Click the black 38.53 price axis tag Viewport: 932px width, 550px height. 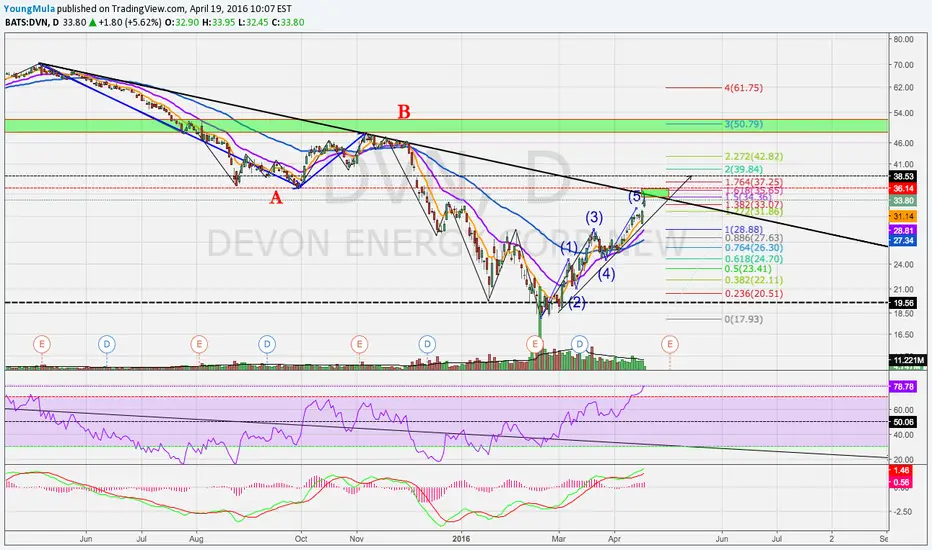(x=903, y=177)
